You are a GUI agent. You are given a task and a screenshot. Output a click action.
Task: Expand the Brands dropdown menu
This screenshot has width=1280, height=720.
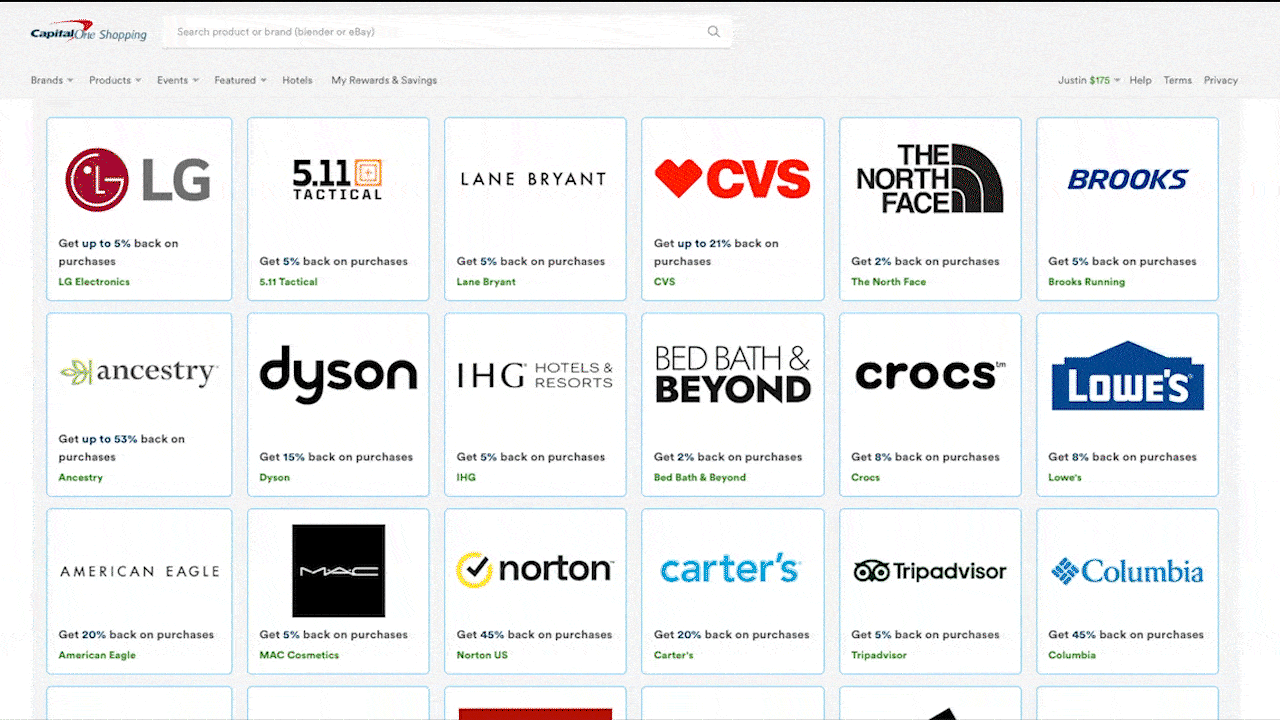pos(52,80)
